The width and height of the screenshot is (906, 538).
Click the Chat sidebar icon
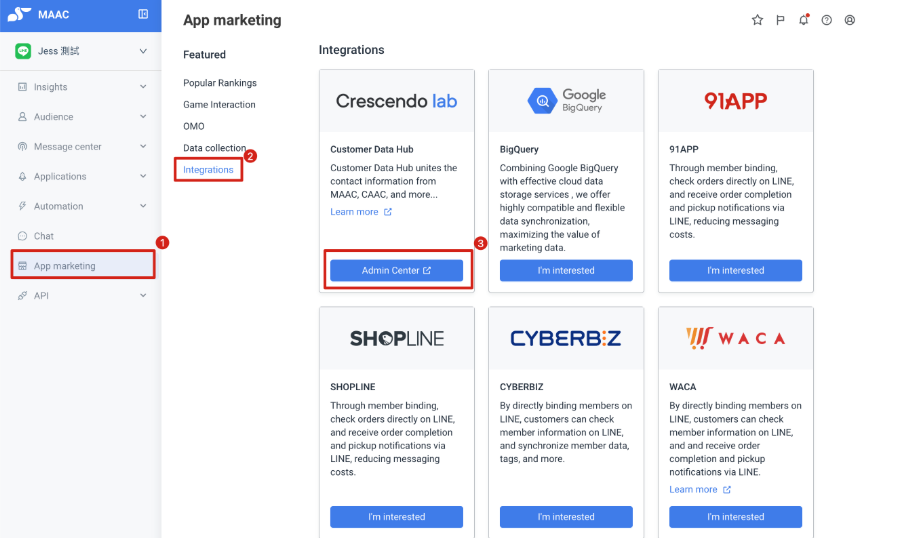pos(22,236)
